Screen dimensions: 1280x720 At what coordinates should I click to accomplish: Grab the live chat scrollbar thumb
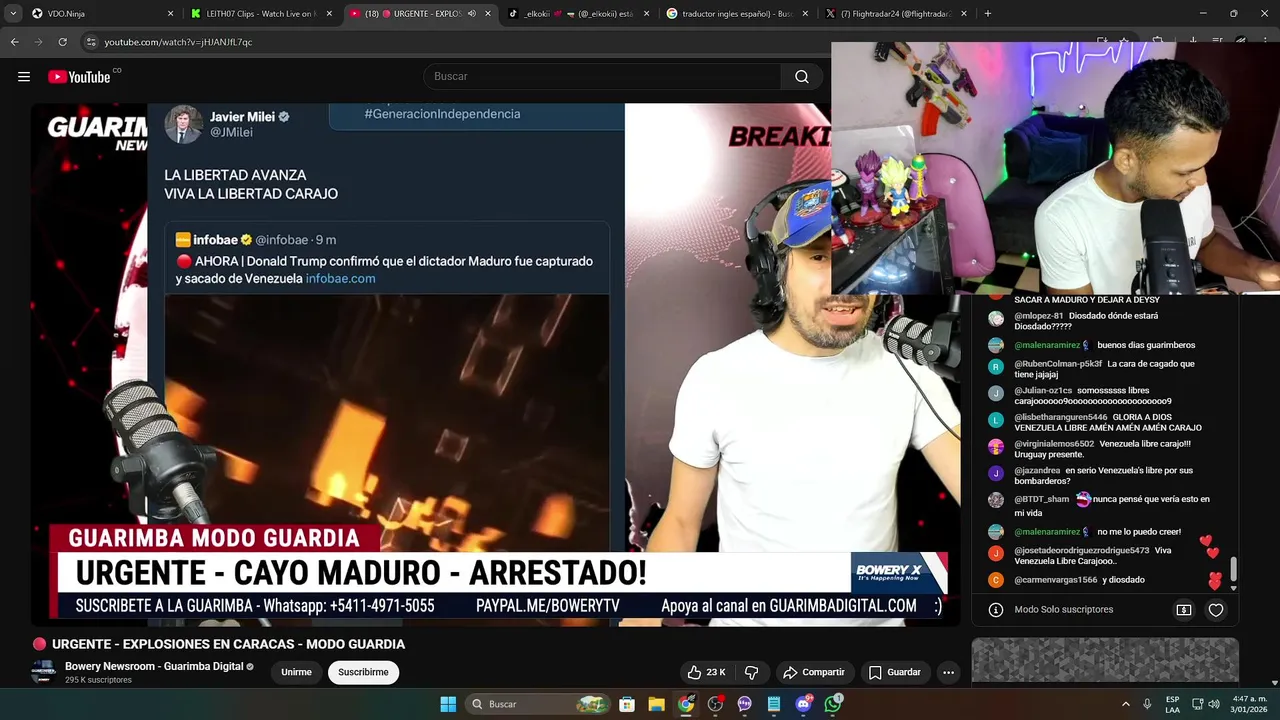(x=1233, y=569)
